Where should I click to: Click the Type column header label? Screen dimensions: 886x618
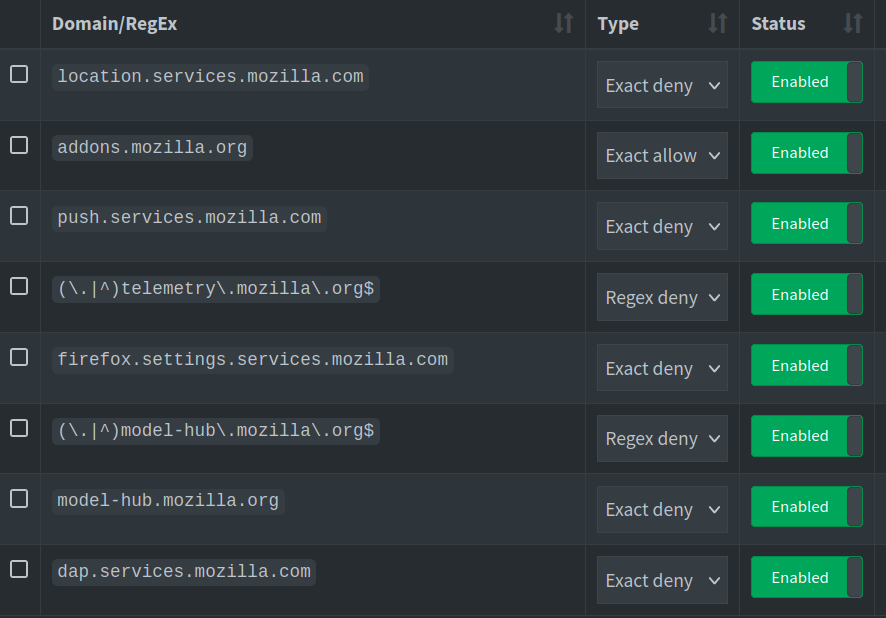[x=618, y=24]
